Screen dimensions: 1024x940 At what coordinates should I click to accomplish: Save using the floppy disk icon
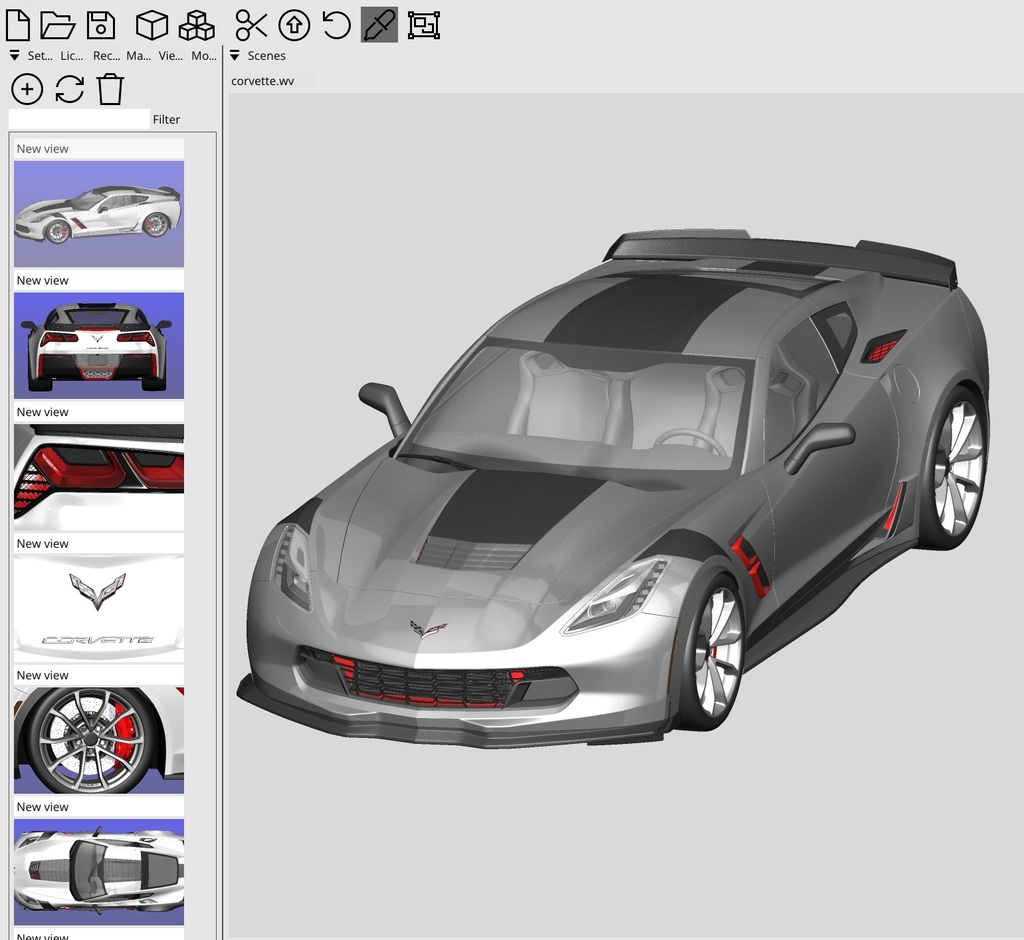coord(100,24)
